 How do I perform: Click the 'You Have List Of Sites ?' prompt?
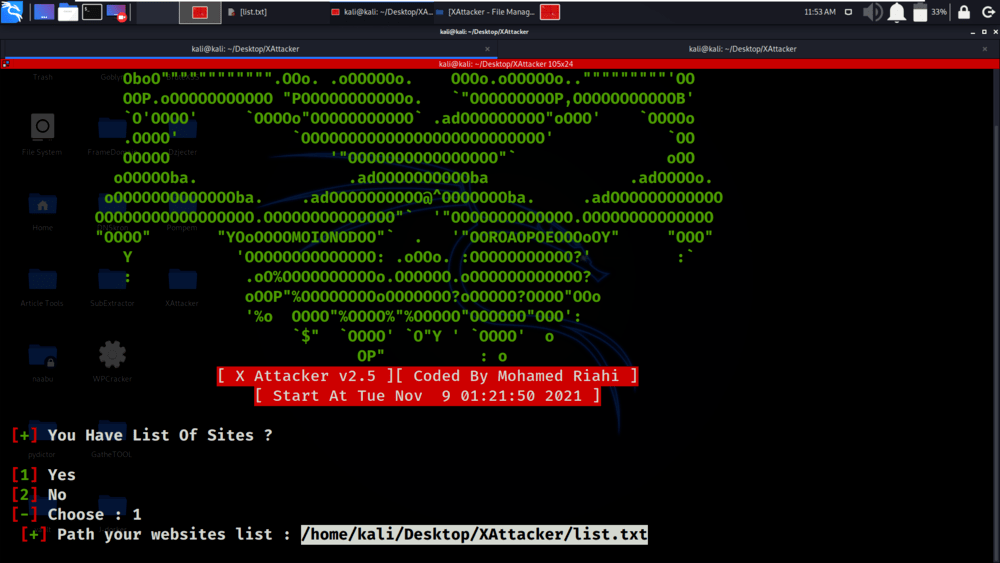coord(142,435)
